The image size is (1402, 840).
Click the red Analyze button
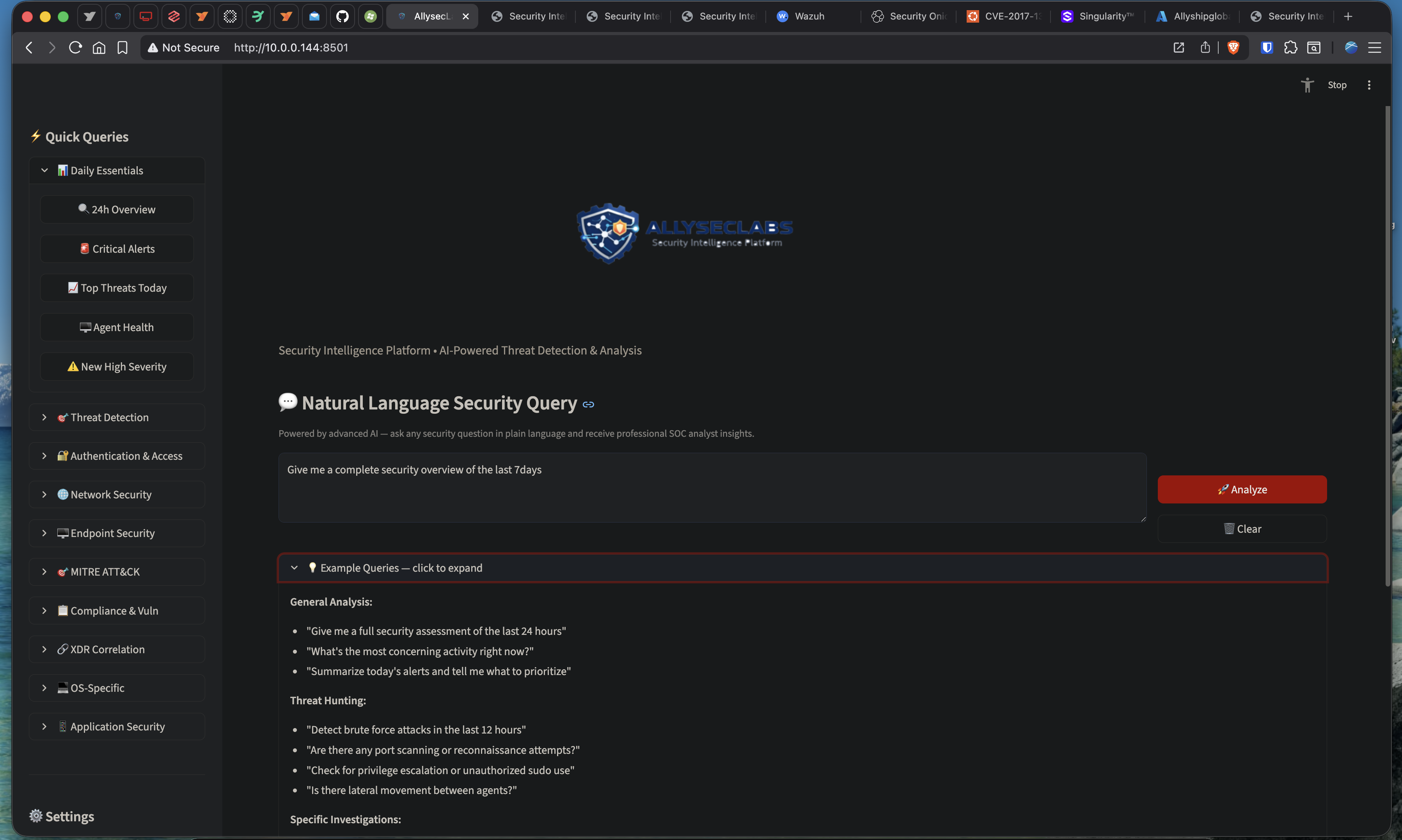[x=1242, y=490]
